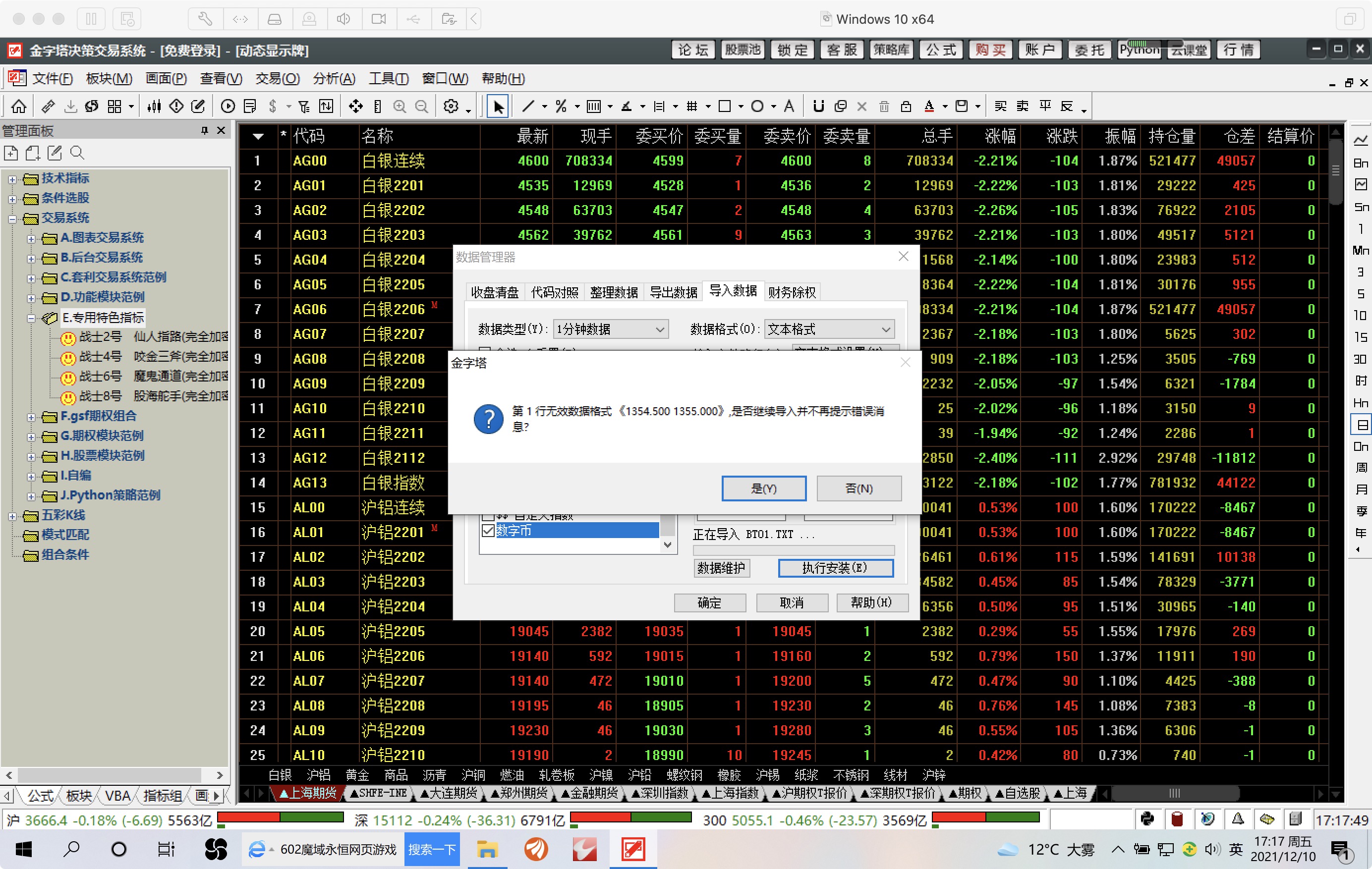
Task: Expand the A.图表交易系统 folder
Action: click(31, 239)
